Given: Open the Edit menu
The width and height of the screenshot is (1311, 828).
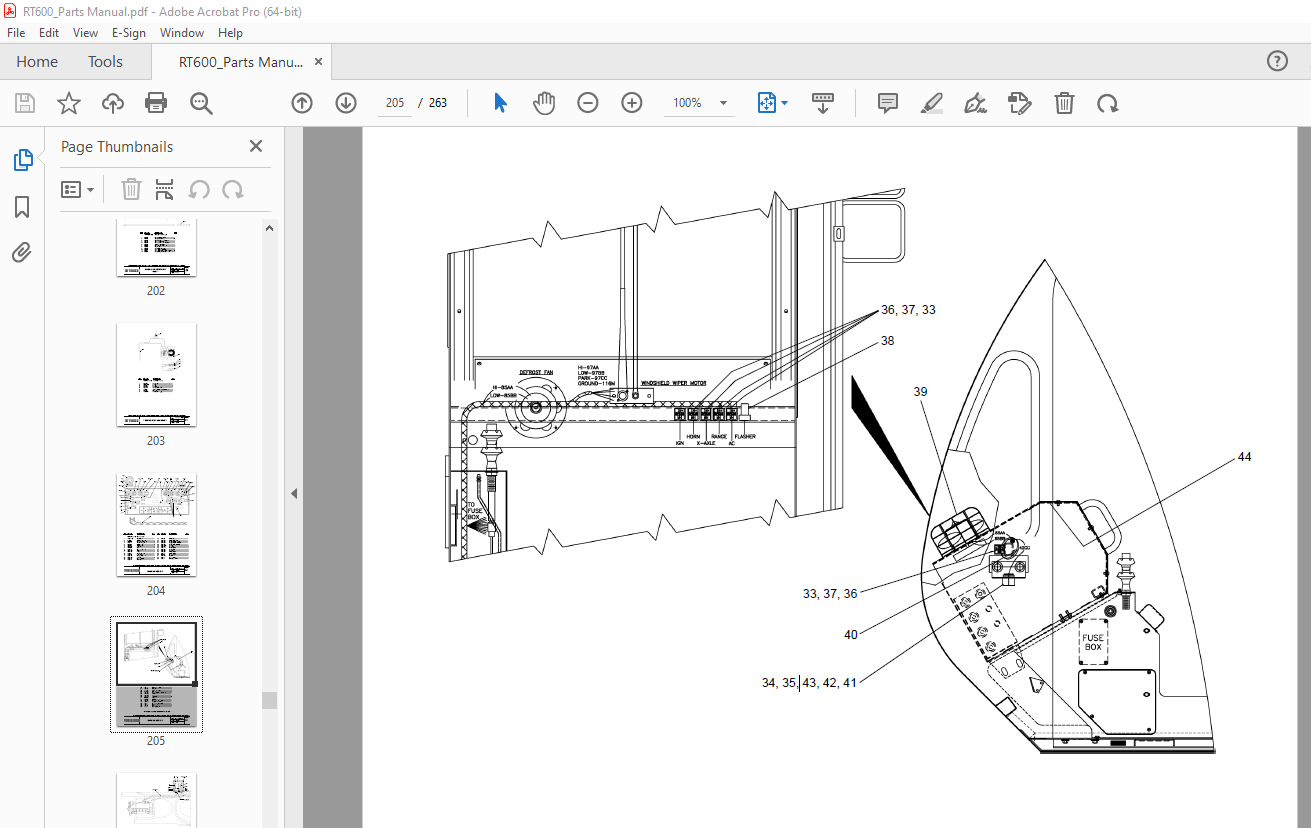Looking at the screenshot, I should 49,32.
